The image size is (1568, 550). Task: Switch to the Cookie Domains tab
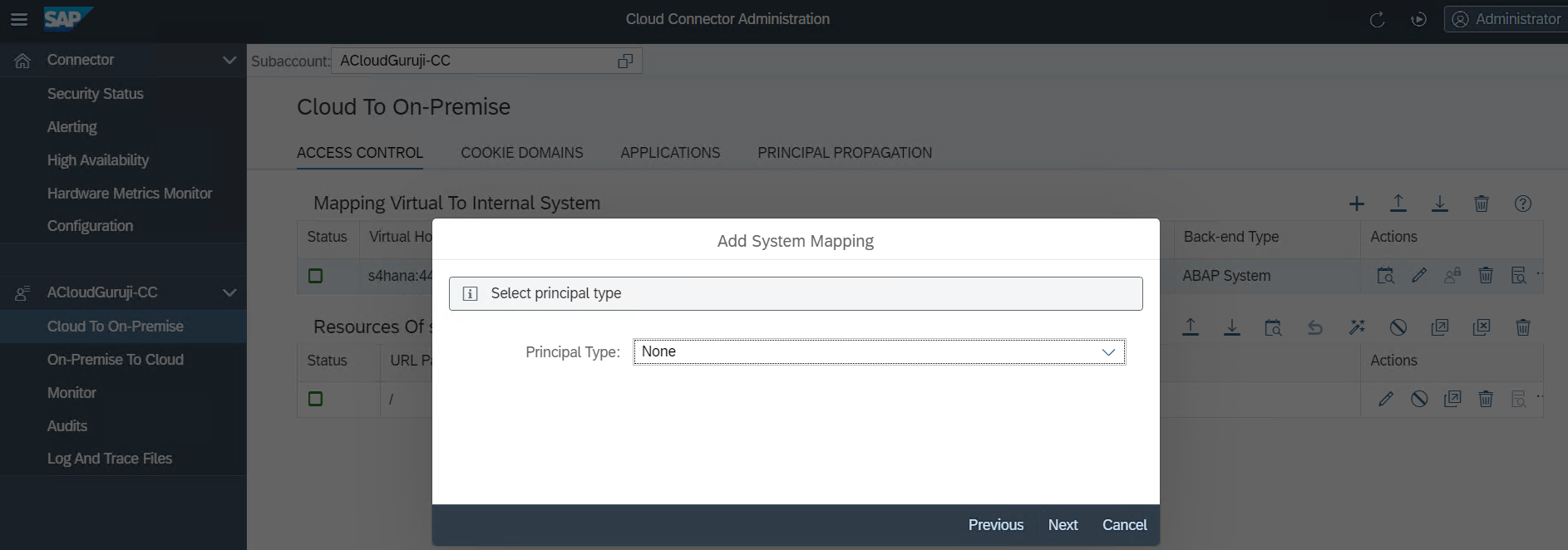521,153
